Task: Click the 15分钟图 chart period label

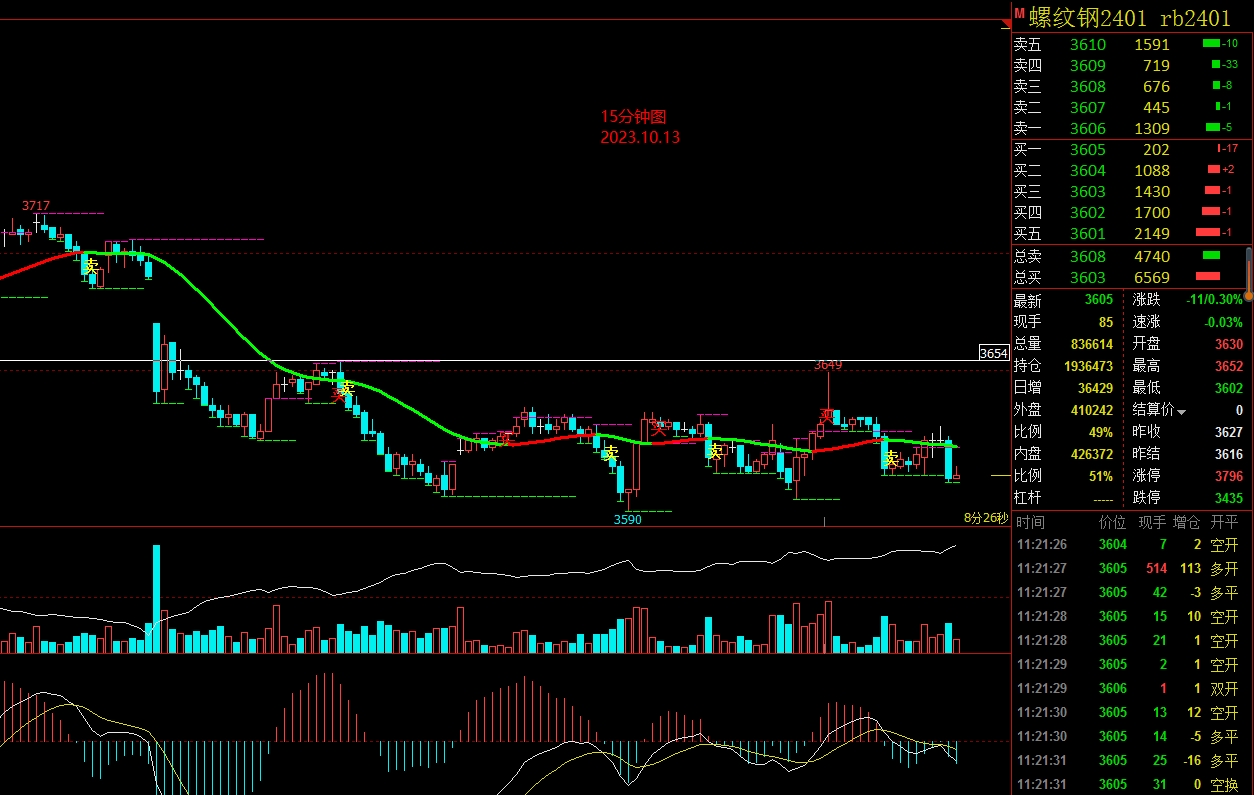Action: (x=633, y=117)
